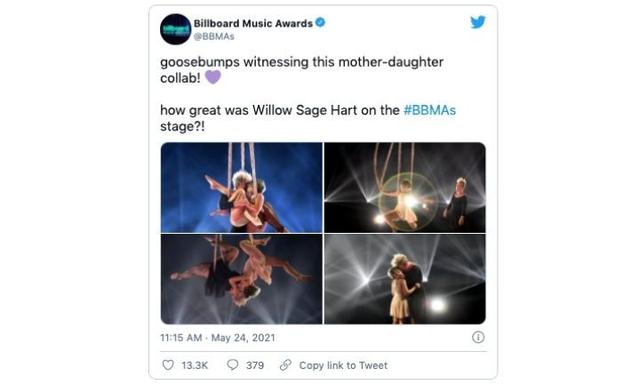Click the blue verified badge
640x384 pixels.
pos(320,23)
